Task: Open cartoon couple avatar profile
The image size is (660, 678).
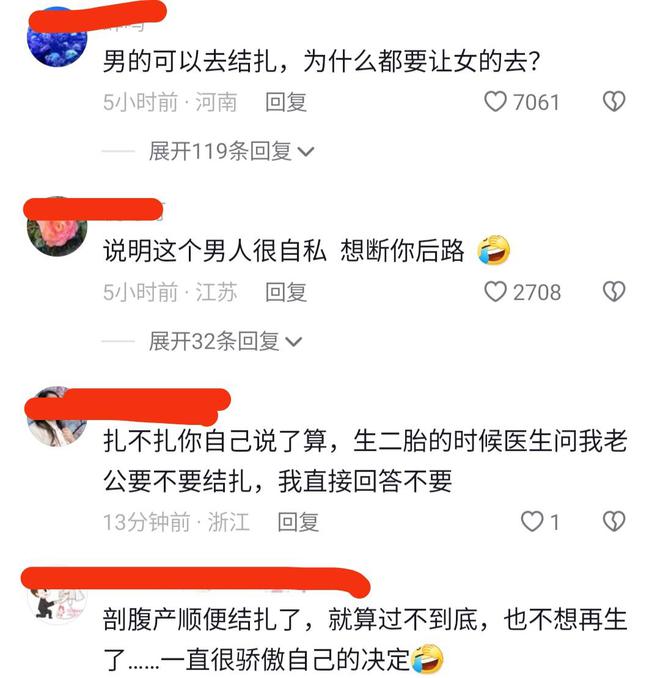Action: click(57, 598)
